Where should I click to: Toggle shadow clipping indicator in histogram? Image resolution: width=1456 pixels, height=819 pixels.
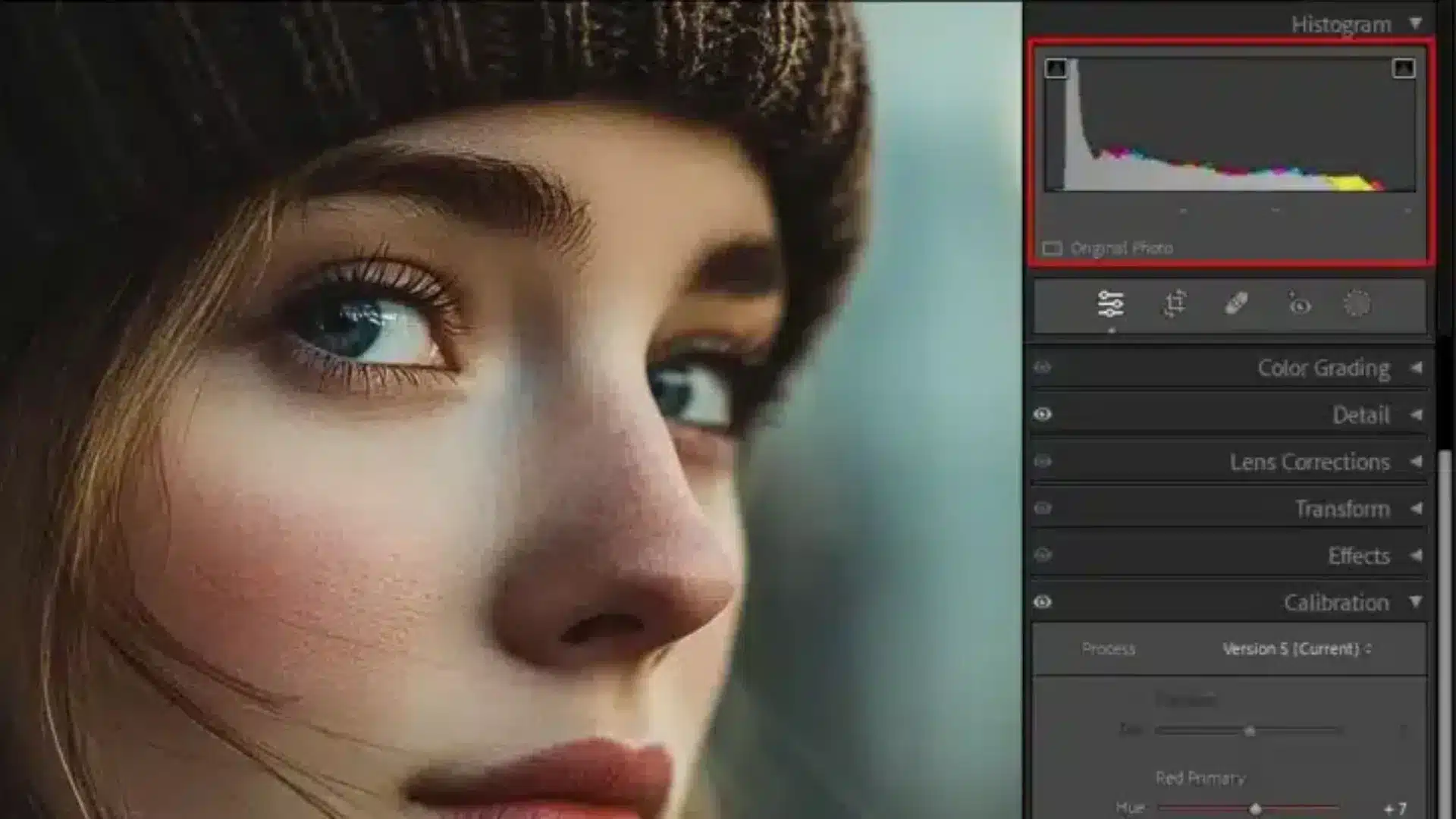click(x=1056, y=68)
